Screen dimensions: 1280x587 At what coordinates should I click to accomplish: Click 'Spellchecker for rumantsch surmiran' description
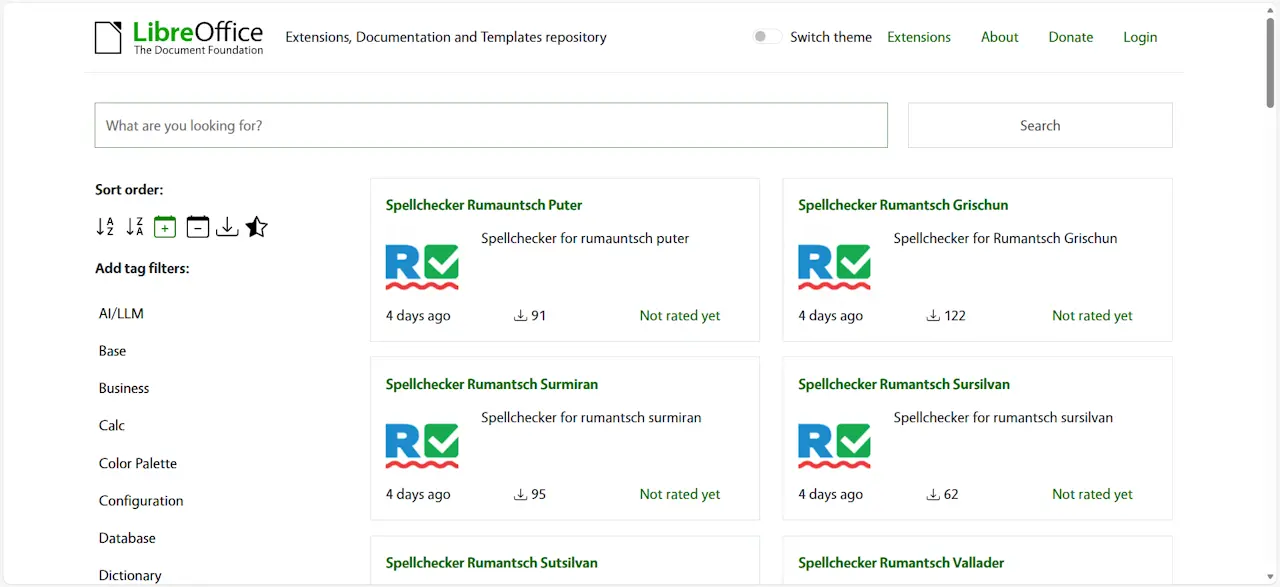(591, 417)
